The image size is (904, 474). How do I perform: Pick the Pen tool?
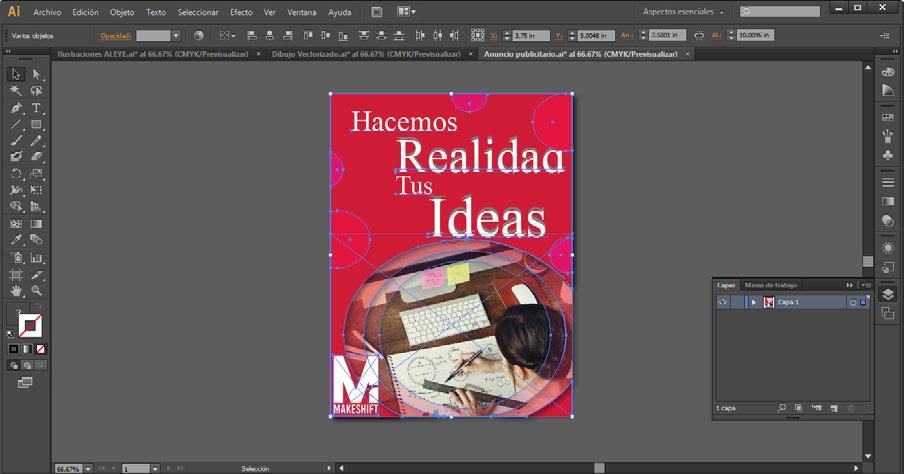point(16,107)
